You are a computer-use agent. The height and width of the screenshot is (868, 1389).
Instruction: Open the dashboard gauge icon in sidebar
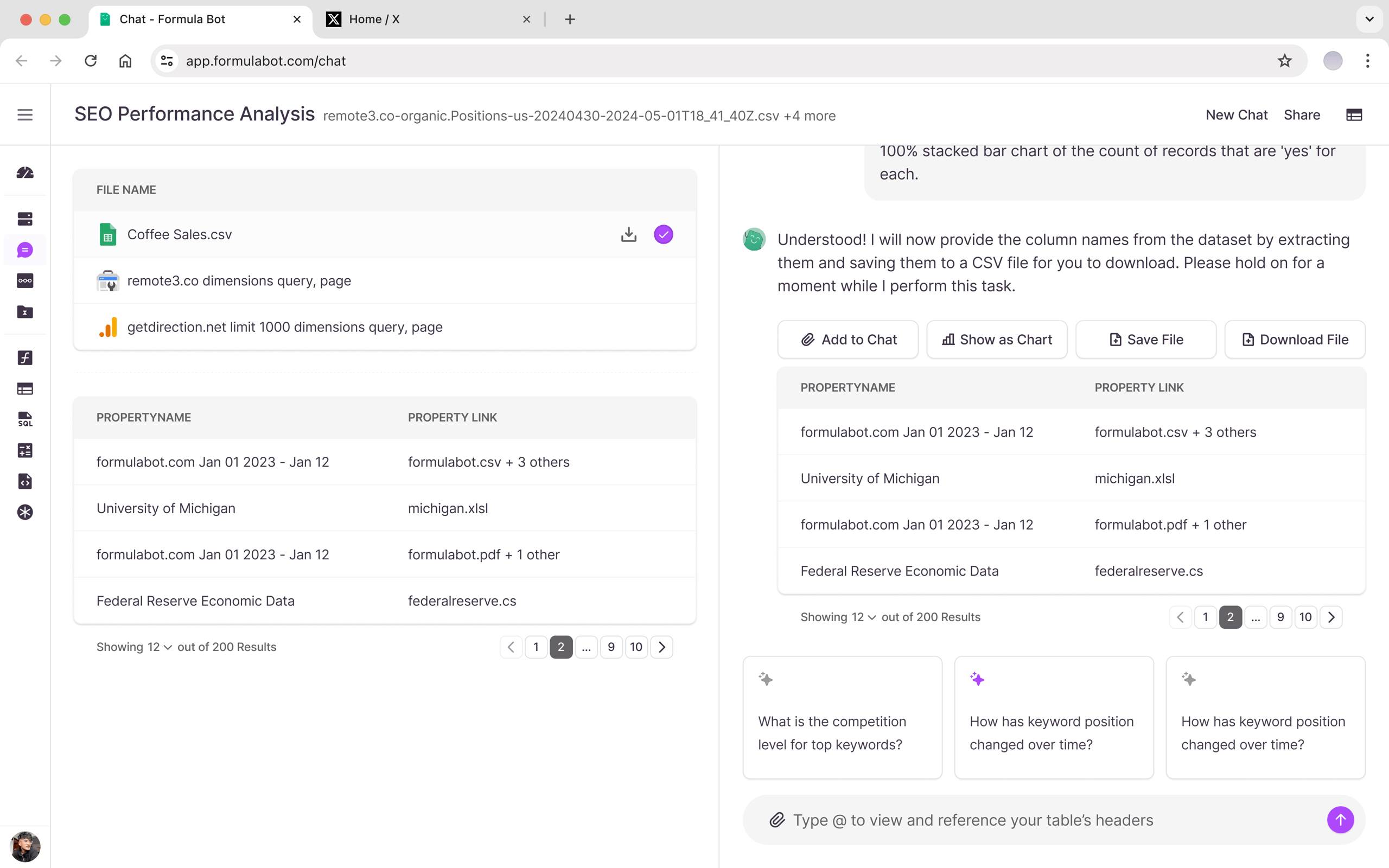point(24,173)
